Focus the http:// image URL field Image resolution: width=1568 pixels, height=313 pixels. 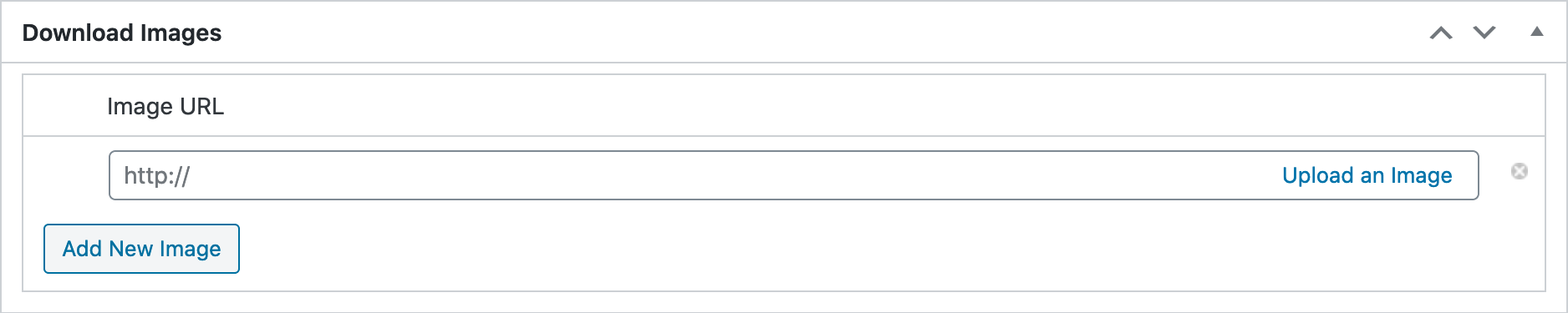694,175
